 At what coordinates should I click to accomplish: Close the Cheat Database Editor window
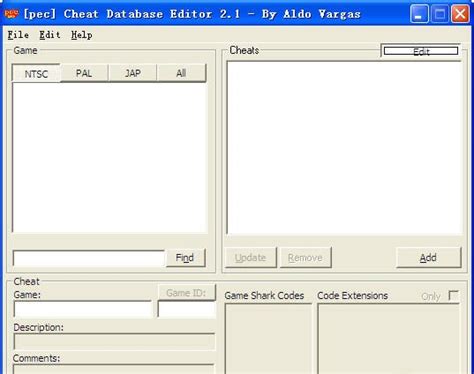tap(460, 14)
